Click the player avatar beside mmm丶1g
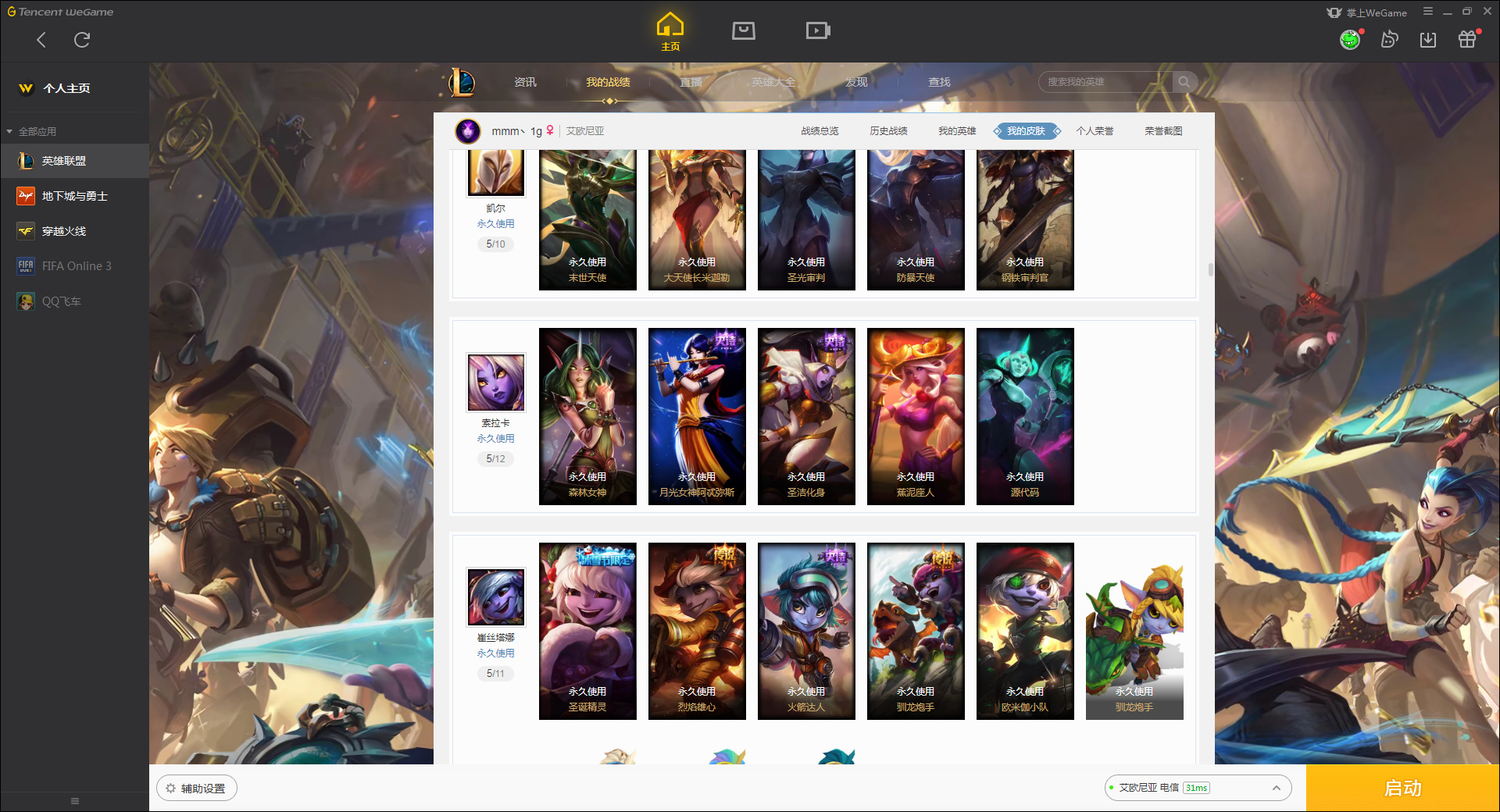Image resolution: width=1500 pixels, height=812 pixels. coord(468,131)
